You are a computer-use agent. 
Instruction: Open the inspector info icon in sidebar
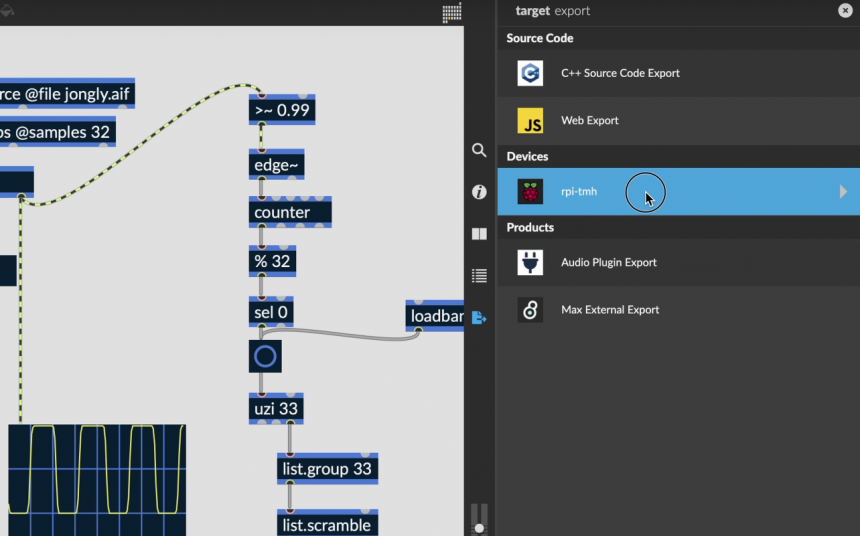point(479,192)
